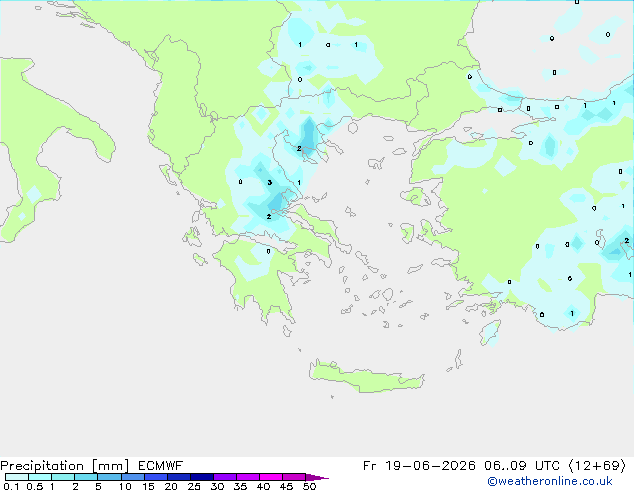634x490 pixels.
Task: Click the weatheronline.co.uk copyright link
Action: tap(549, 481)
